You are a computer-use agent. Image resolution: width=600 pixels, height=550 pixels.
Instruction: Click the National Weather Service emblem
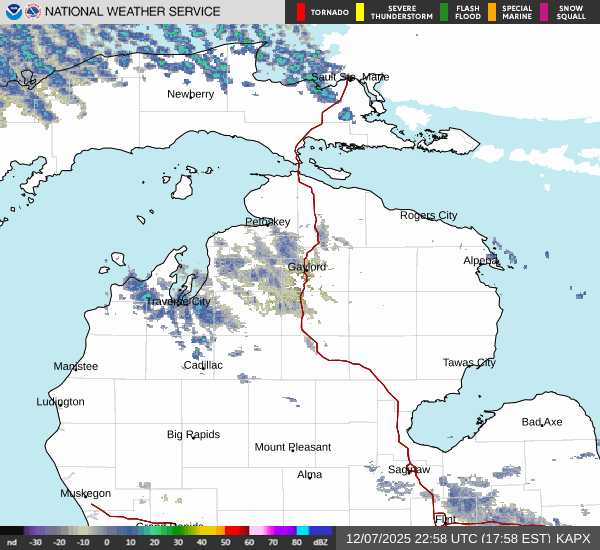(x=35, y=12)
